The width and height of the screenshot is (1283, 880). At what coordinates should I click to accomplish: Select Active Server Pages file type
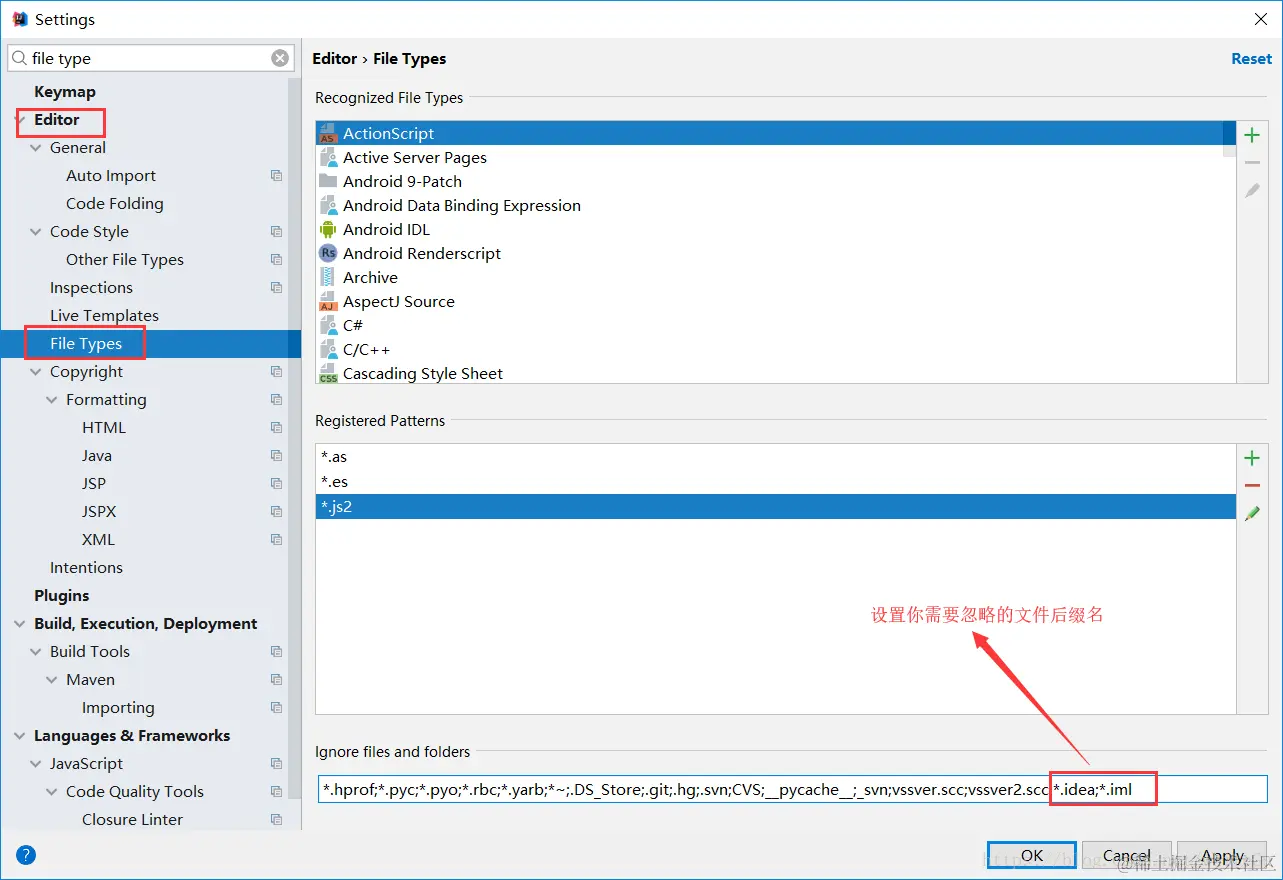(x=769, y=158)
